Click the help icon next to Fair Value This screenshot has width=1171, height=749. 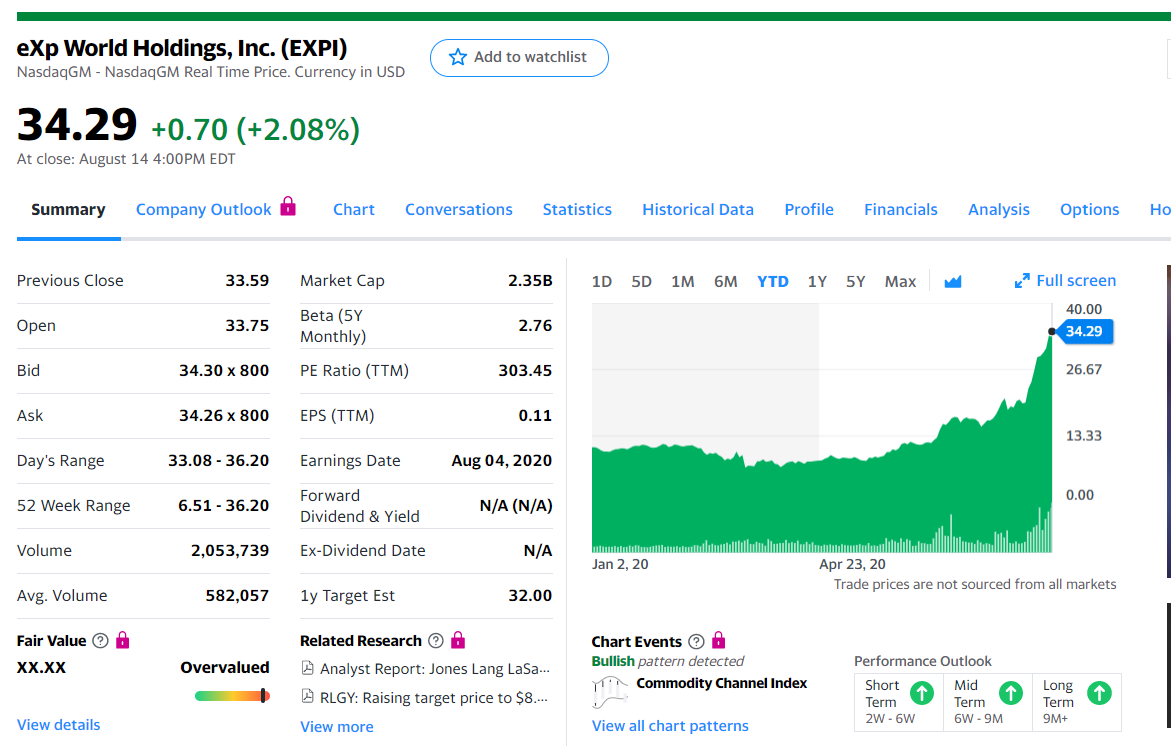click(x=100, y=641)
